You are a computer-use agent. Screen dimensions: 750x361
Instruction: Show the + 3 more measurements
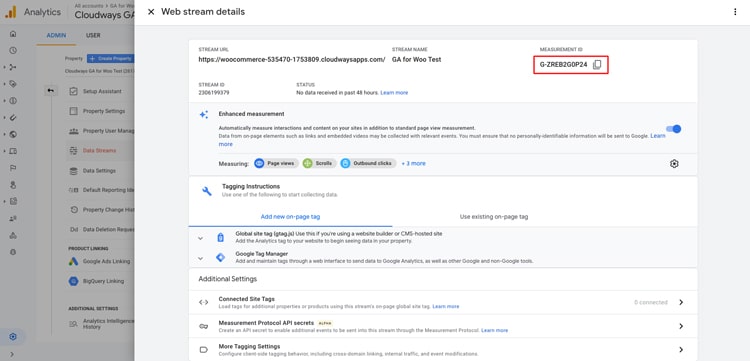click(413, 164)
